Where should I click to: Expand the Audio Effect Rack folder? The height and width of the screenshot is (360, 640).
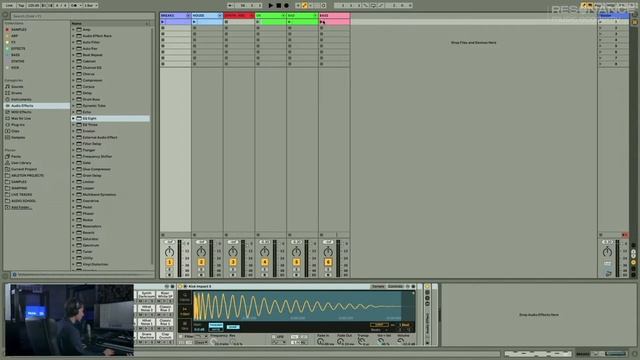click(x=74, y=36)
